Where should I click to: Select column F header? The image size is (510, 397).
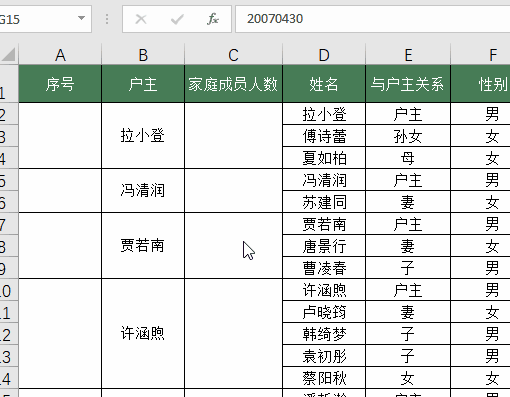tap(480, 54)
